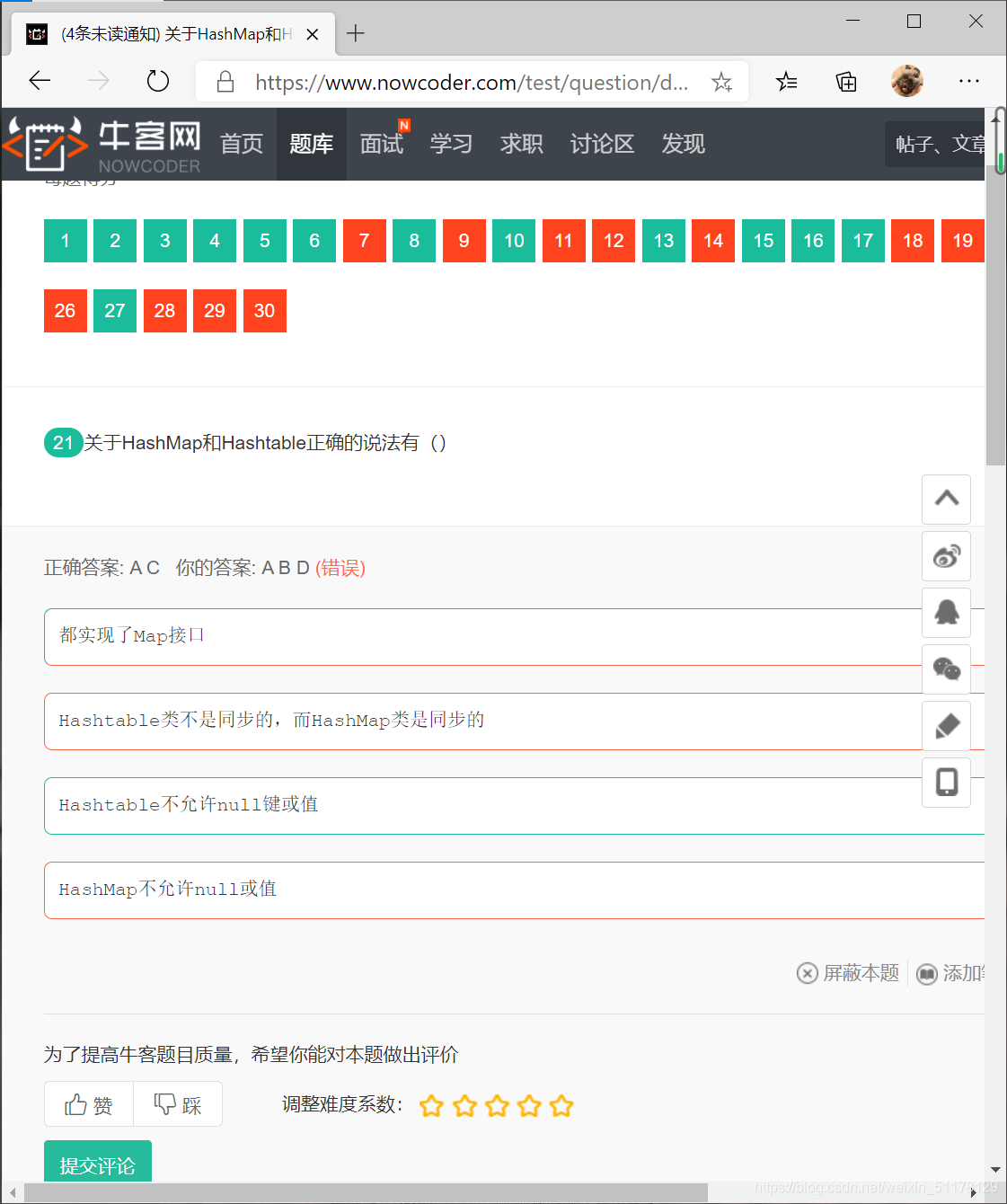Jump to question 27

115,311
